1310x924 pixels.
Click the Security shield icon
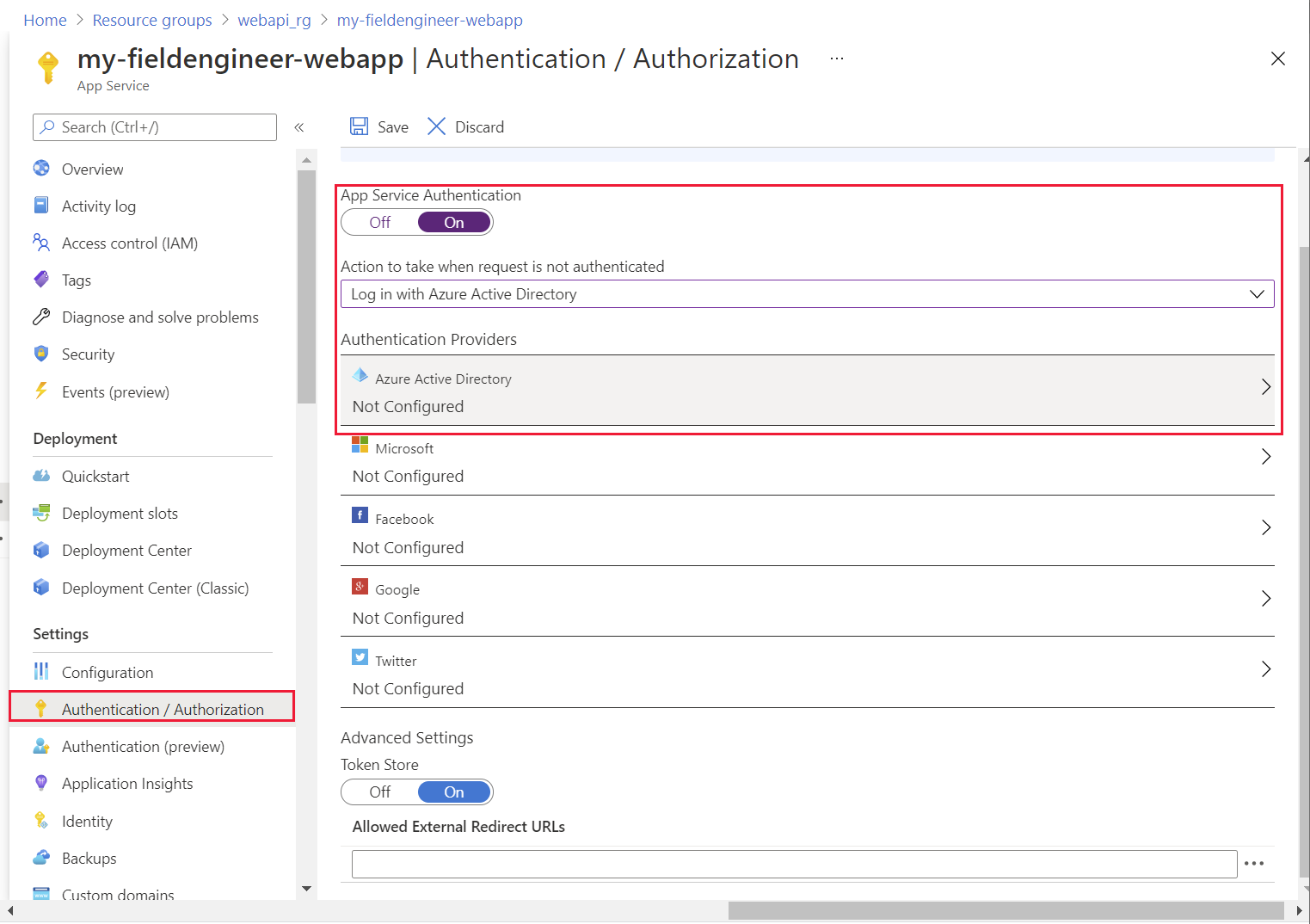pos(41,354)
